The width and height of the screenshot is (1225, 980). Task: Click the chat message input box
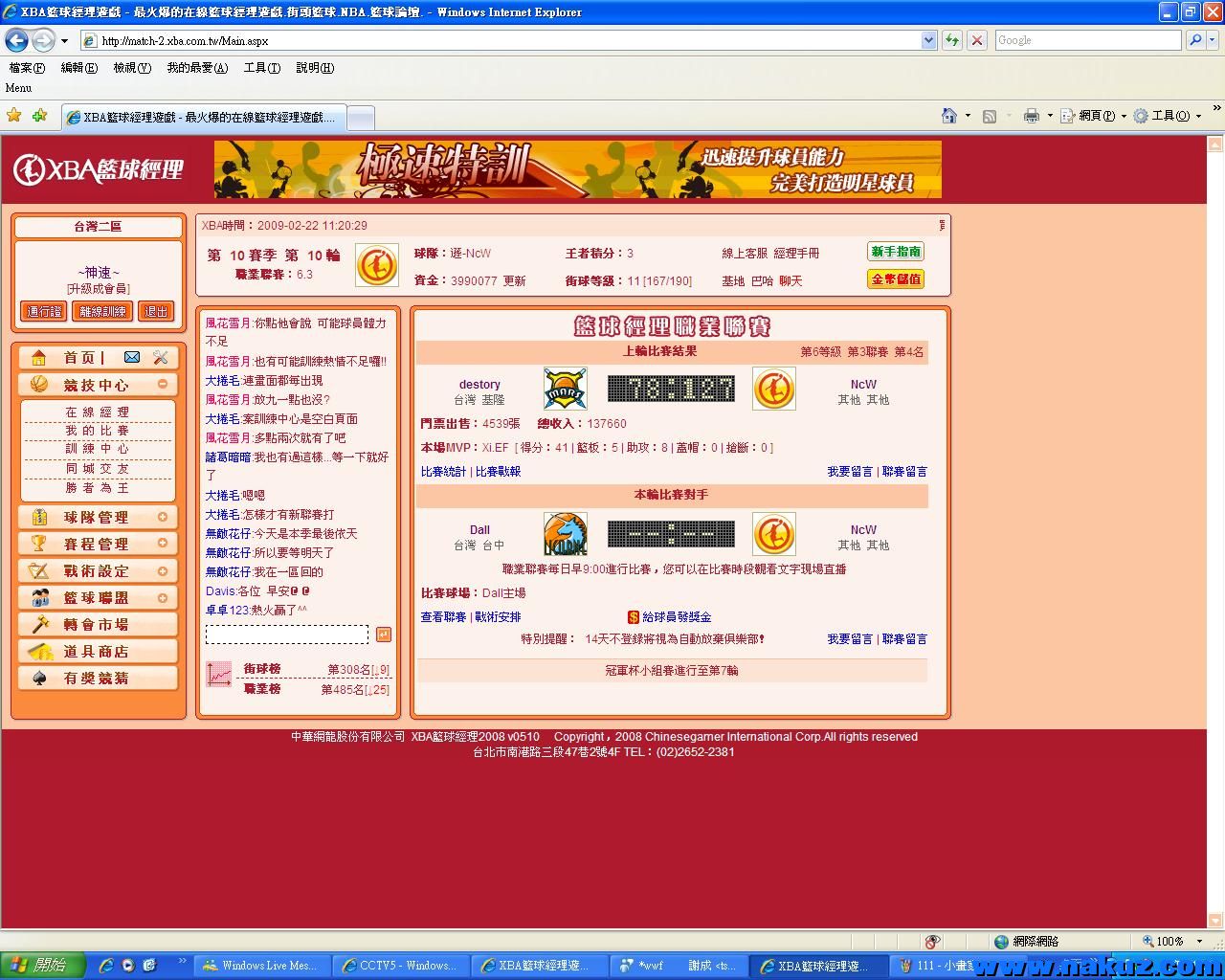[x=286, y=635]
